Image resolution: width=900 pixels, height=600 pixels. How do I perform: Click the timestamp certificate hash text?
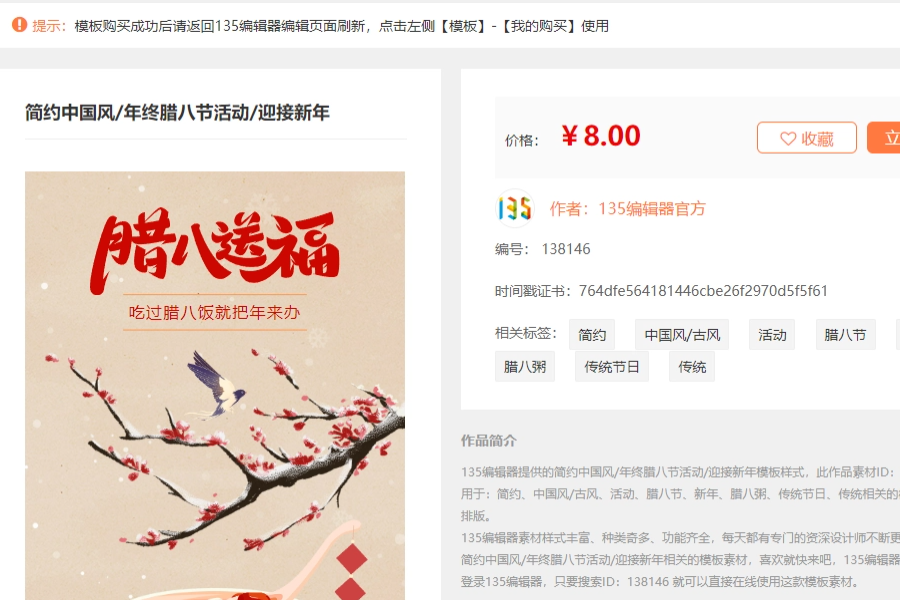click(703, 291)
